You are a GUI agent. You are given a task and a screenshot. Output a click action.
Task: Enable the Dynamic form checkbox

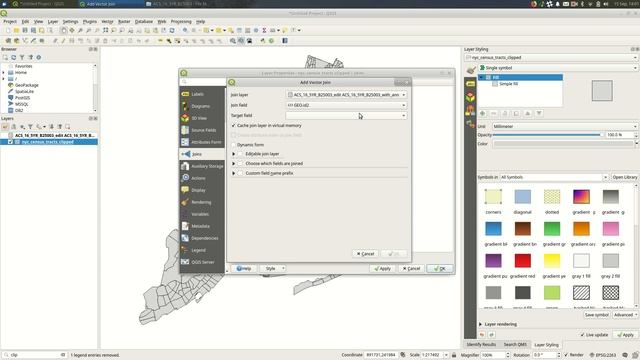click(x=234, y=144)
